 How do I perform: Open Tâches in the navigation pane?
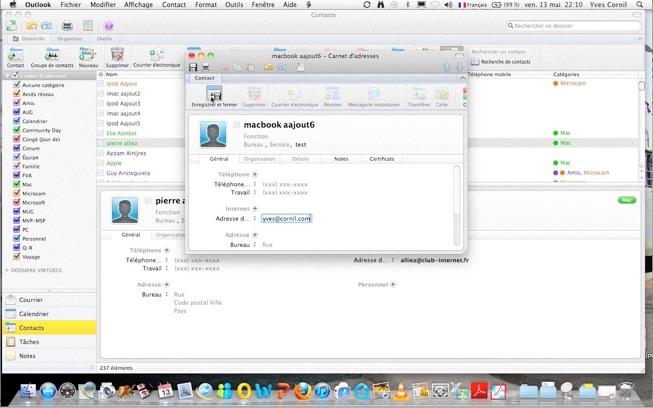point(49,341)
